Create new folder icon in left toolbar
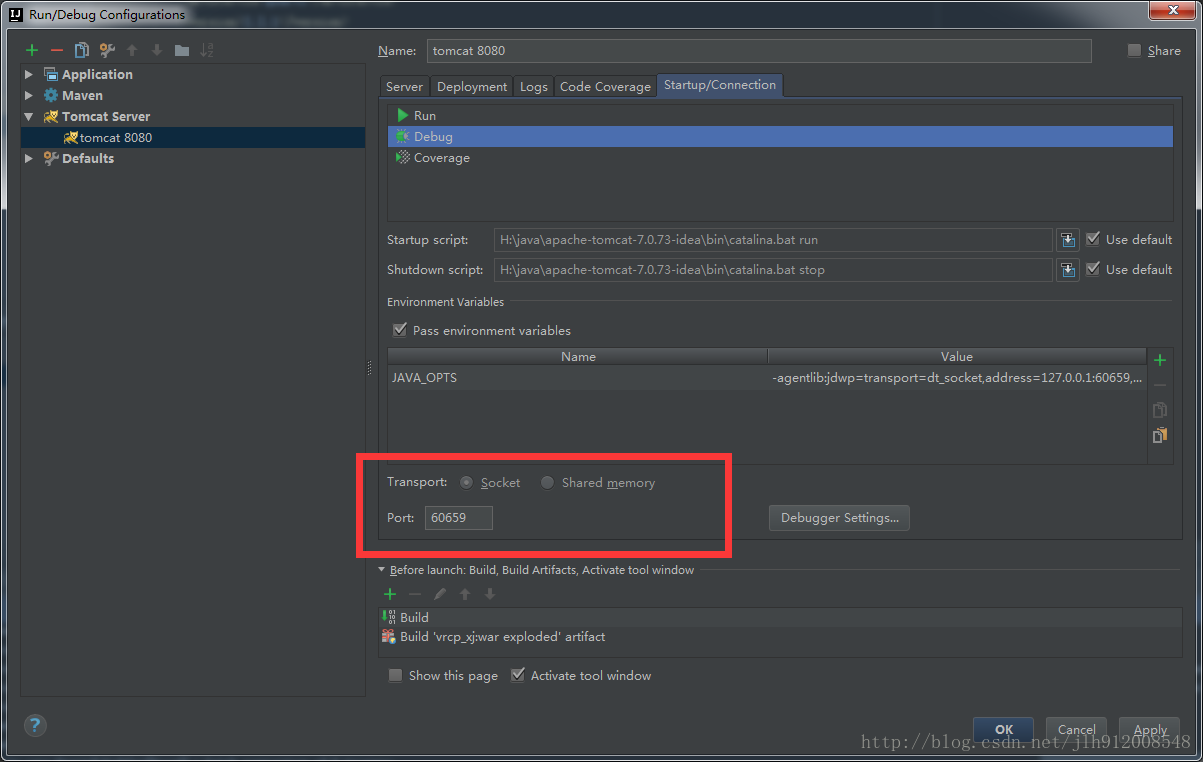1203x762 pixels. point(182,50)
